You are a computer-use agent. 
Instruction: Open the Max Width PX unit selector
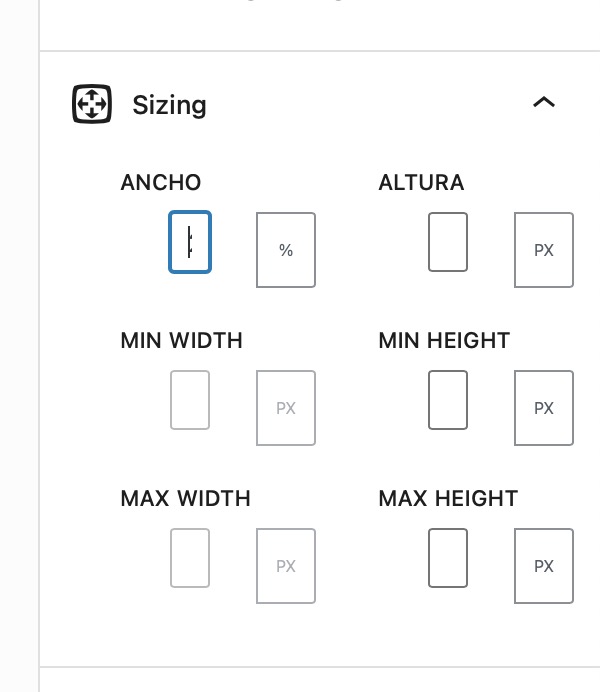tap(286, 566)
